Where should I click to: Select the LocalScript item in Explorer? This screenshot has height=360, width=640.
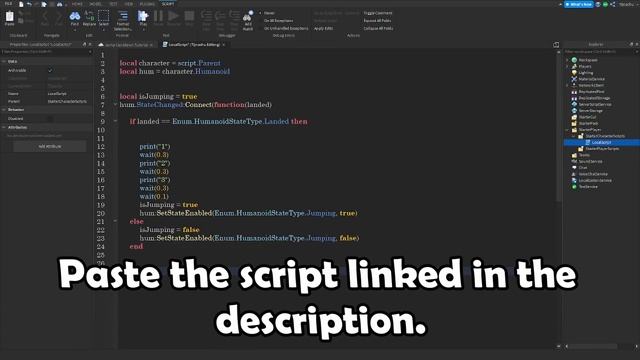point(602,142)
